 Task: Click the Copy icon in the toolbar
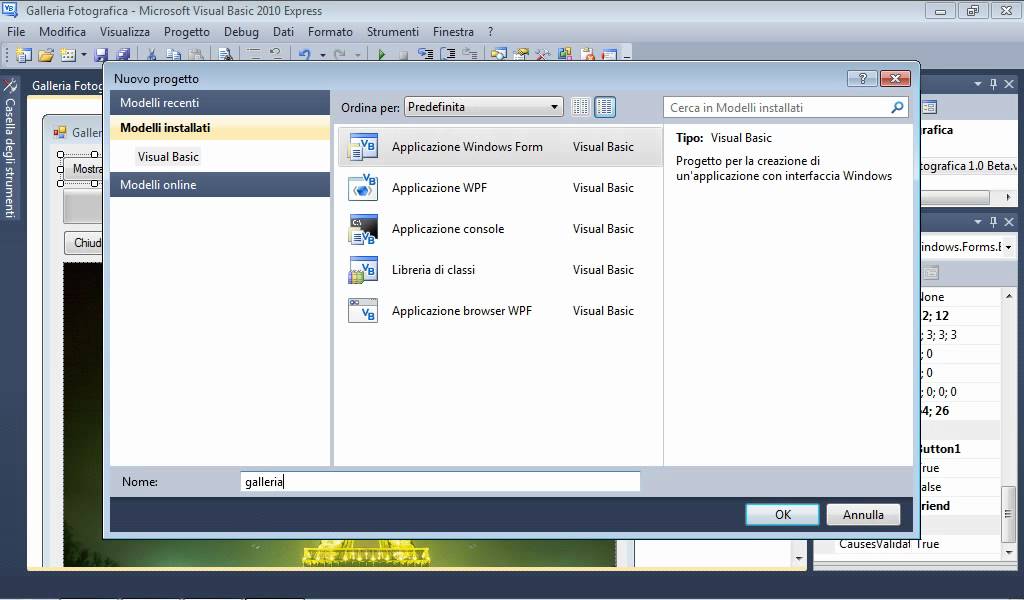click(x=173, y=55)
